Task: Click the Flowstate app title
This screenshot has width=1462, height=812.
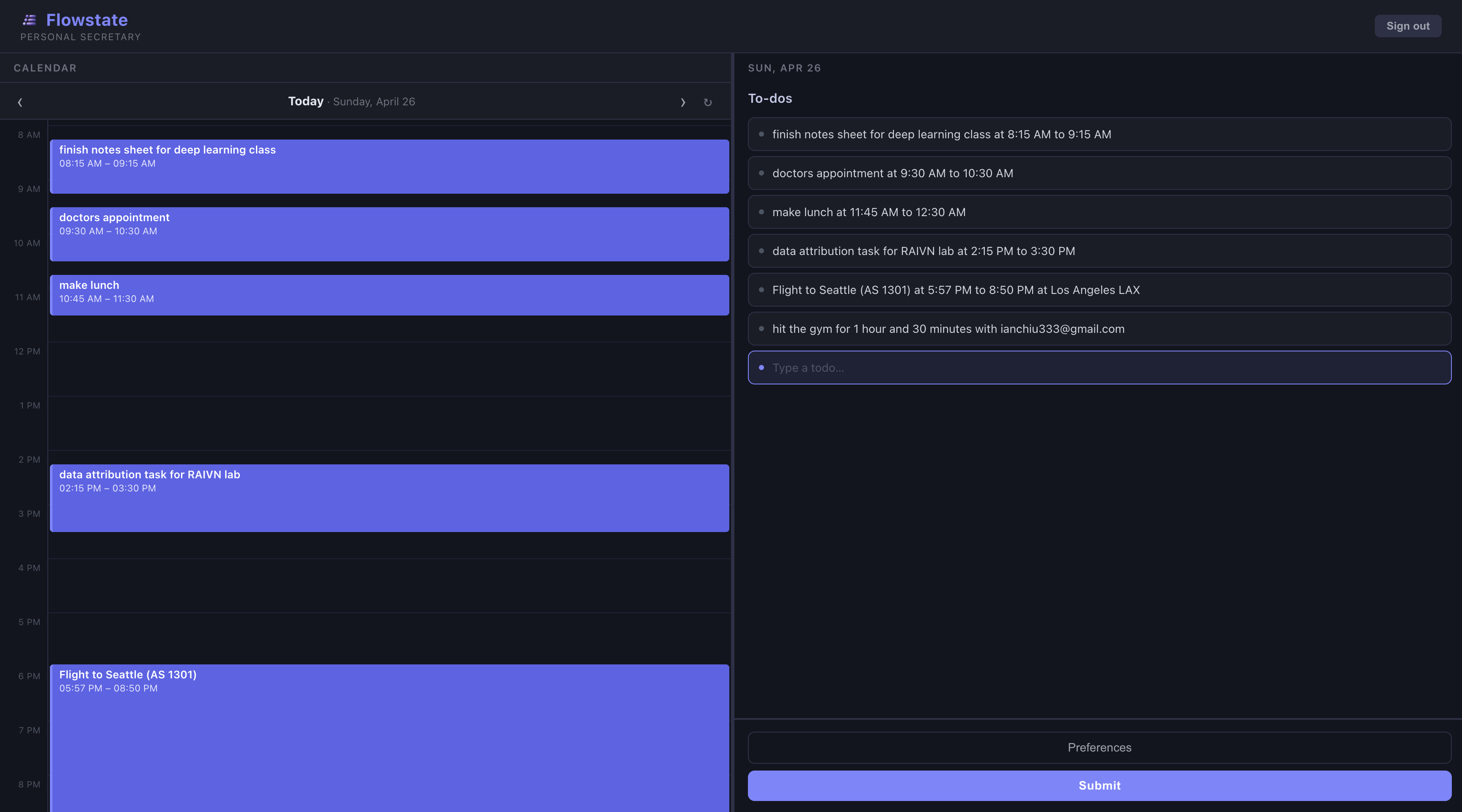Action: pos(87,20)
